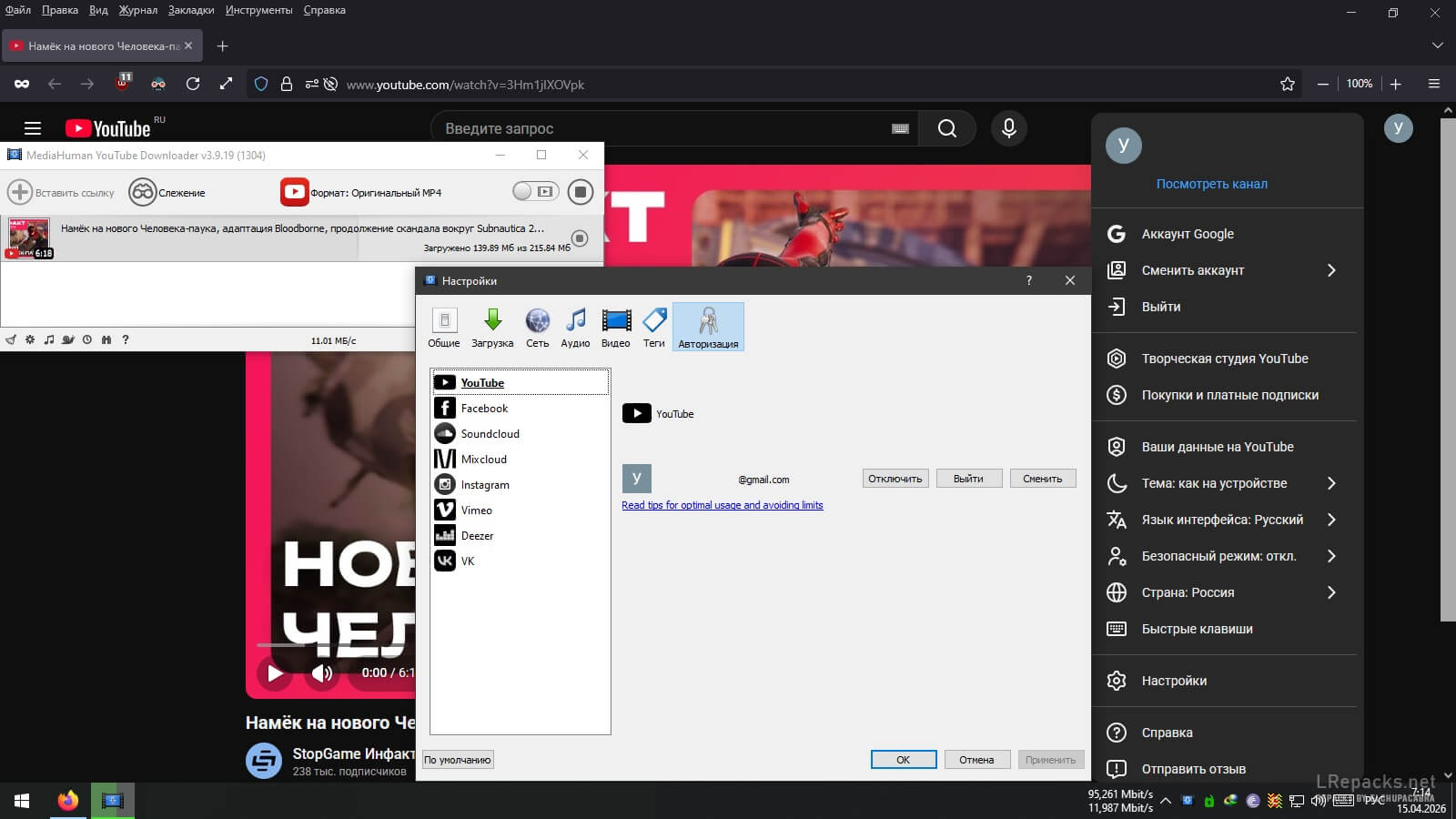Viewport: 1456px width, 819px height.
Task: Click the Disconnect account button
Action: (x=895, y=479)
